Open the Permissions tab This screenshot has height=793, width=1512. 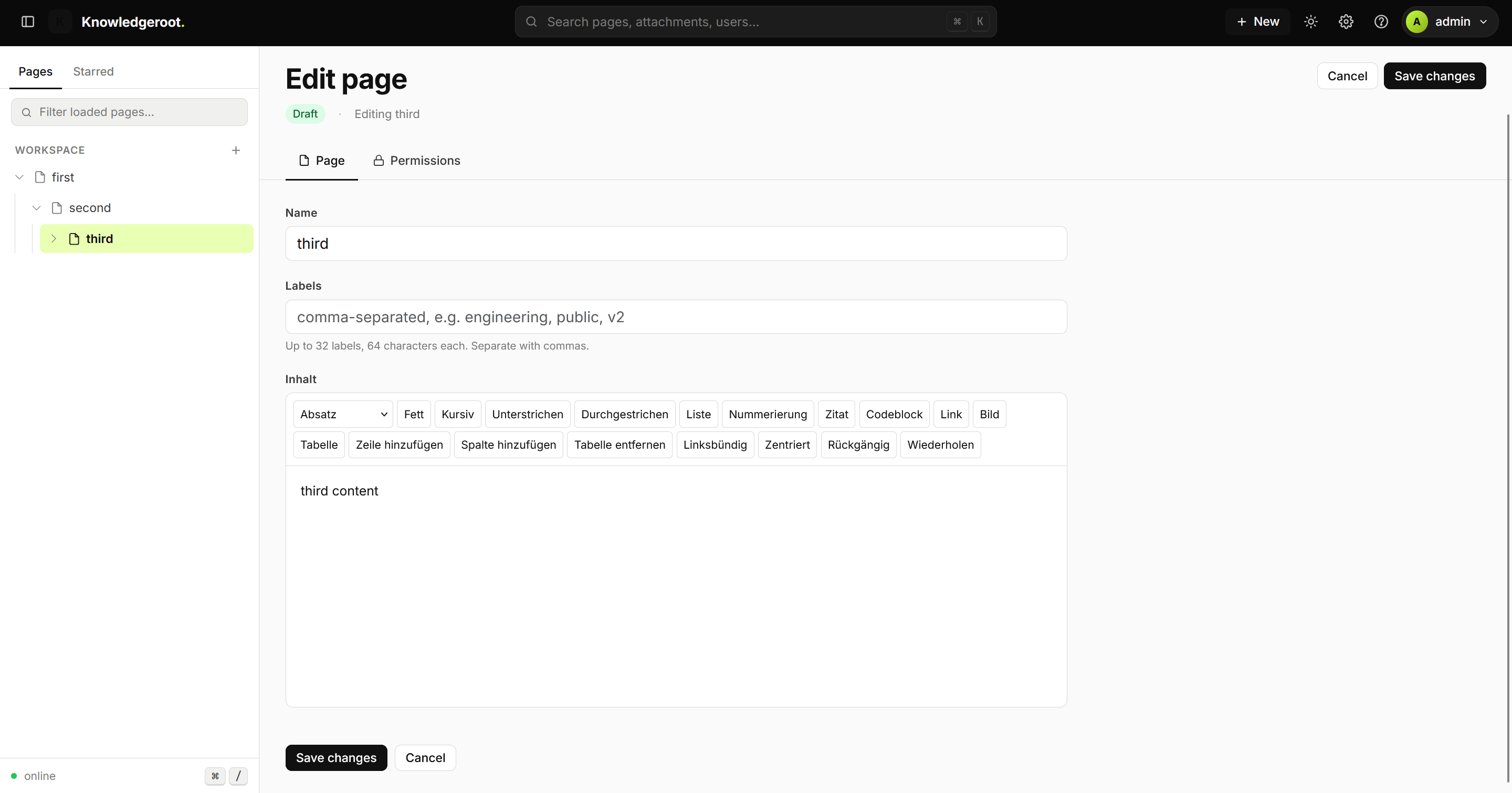pos(417,161)
